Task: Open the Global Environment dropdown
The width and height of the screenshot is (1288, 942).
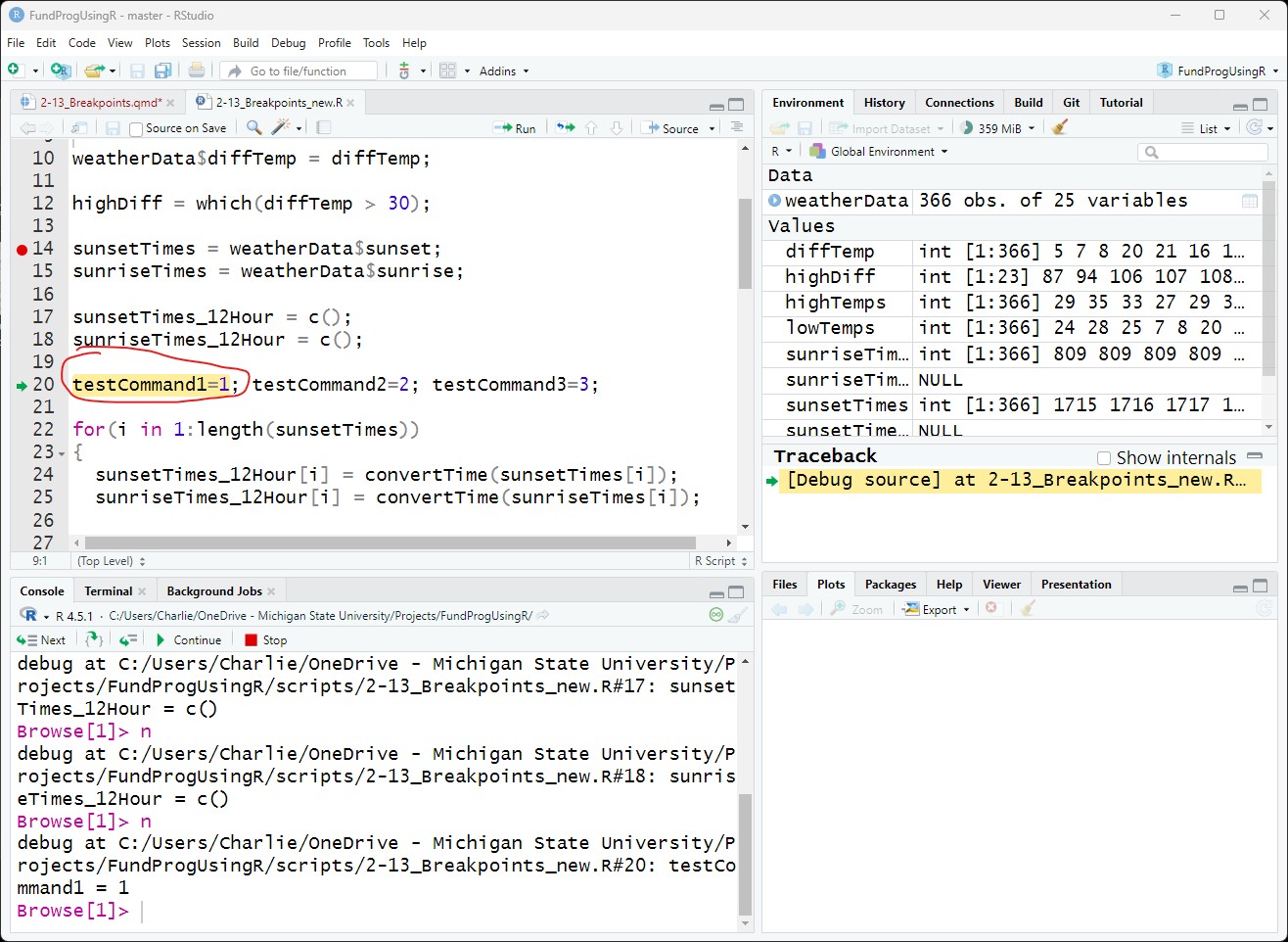Action: pos(879,152)
